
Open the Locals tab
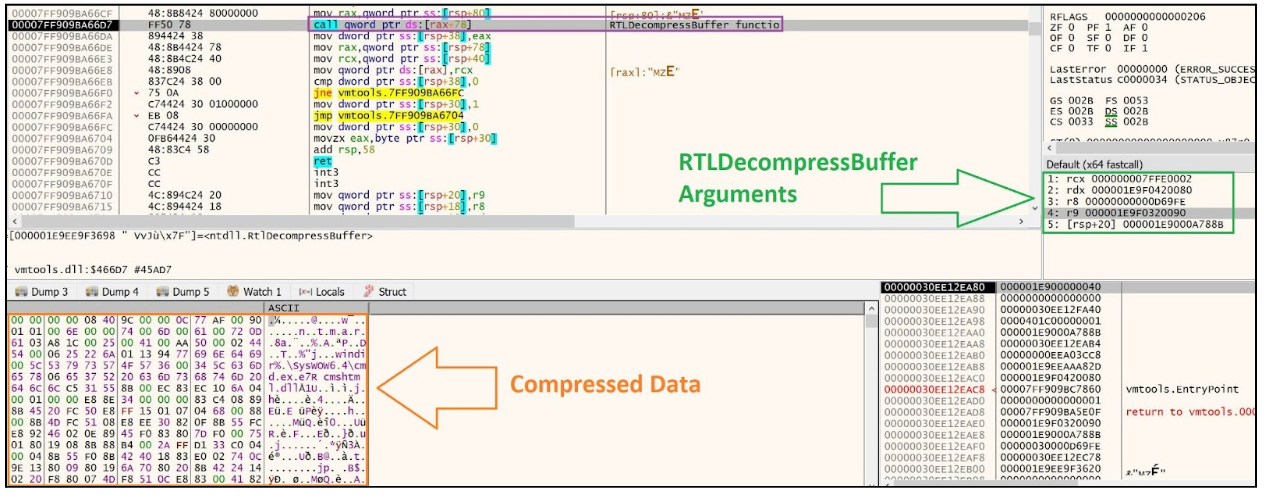pos(316,292)
